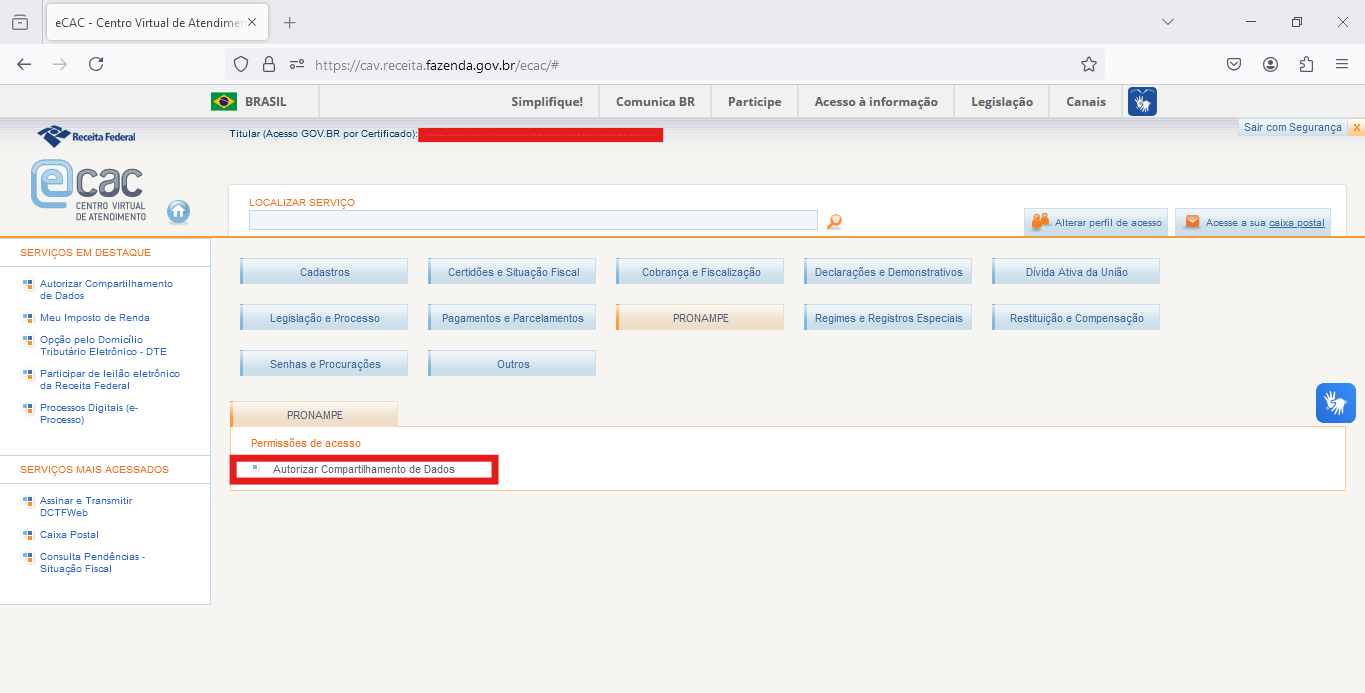Image resolution: width=1365 pixels, height=693 pixels.
Task: Click the Alterar perfil de acesso button
Action: [x=1096, y=222]
